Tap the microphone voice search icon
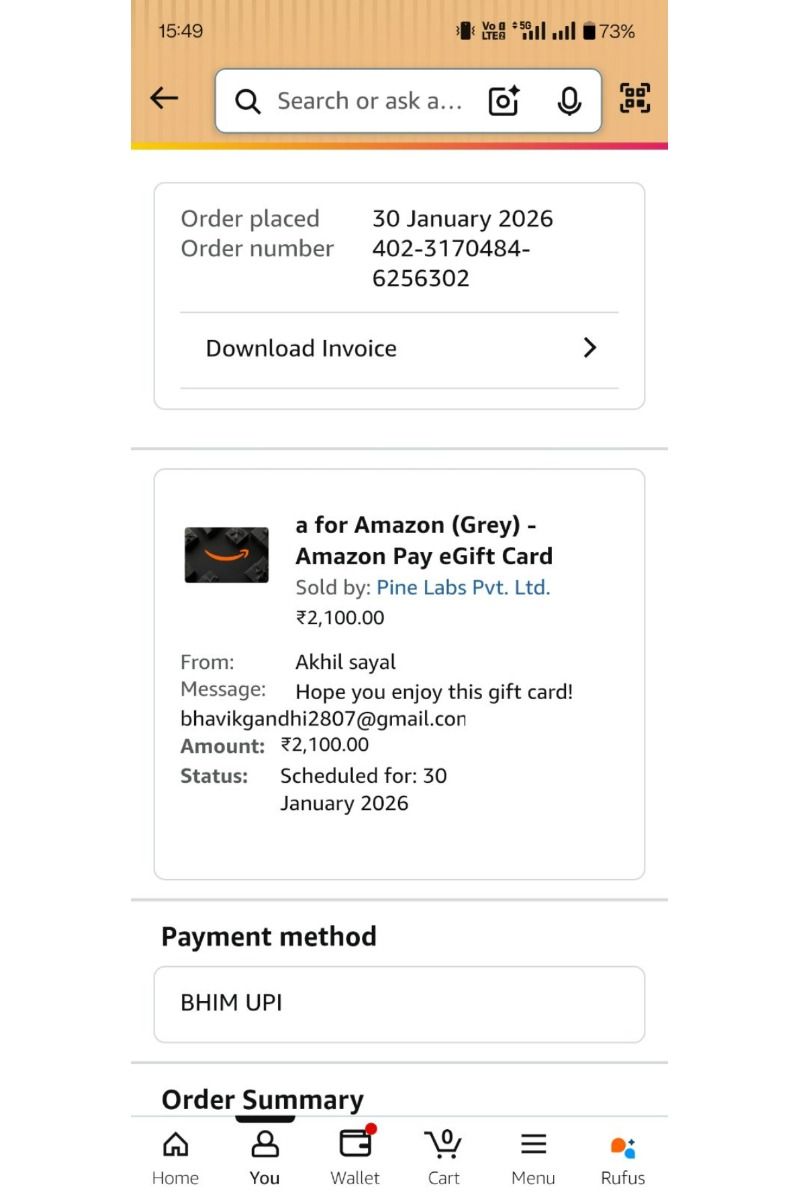The height and width of the screenshot is (1200, 800). (569, 101)
